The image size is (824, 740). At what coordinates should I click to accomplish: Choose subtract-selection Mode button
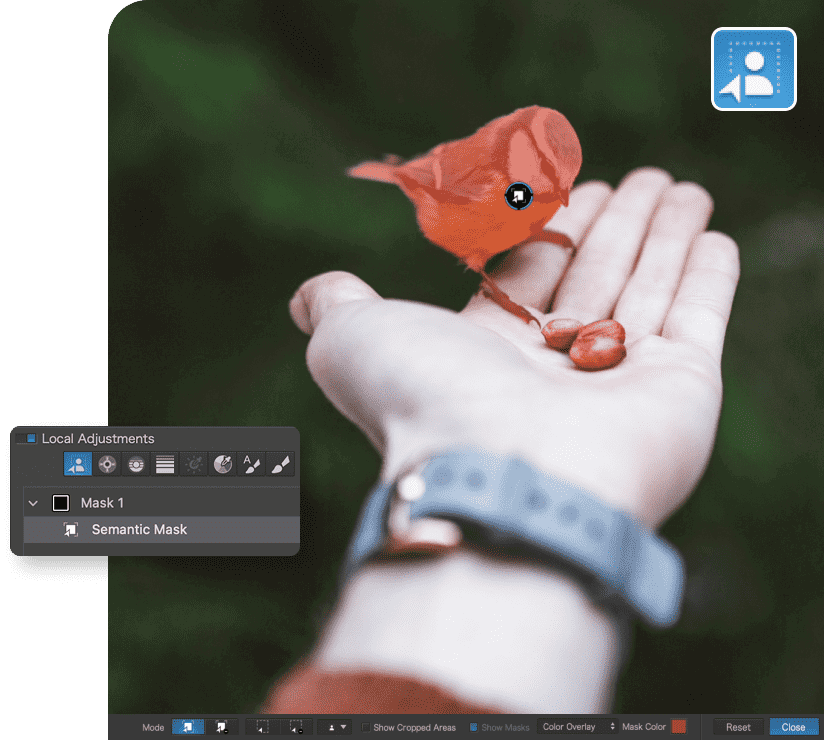[221, 727]
